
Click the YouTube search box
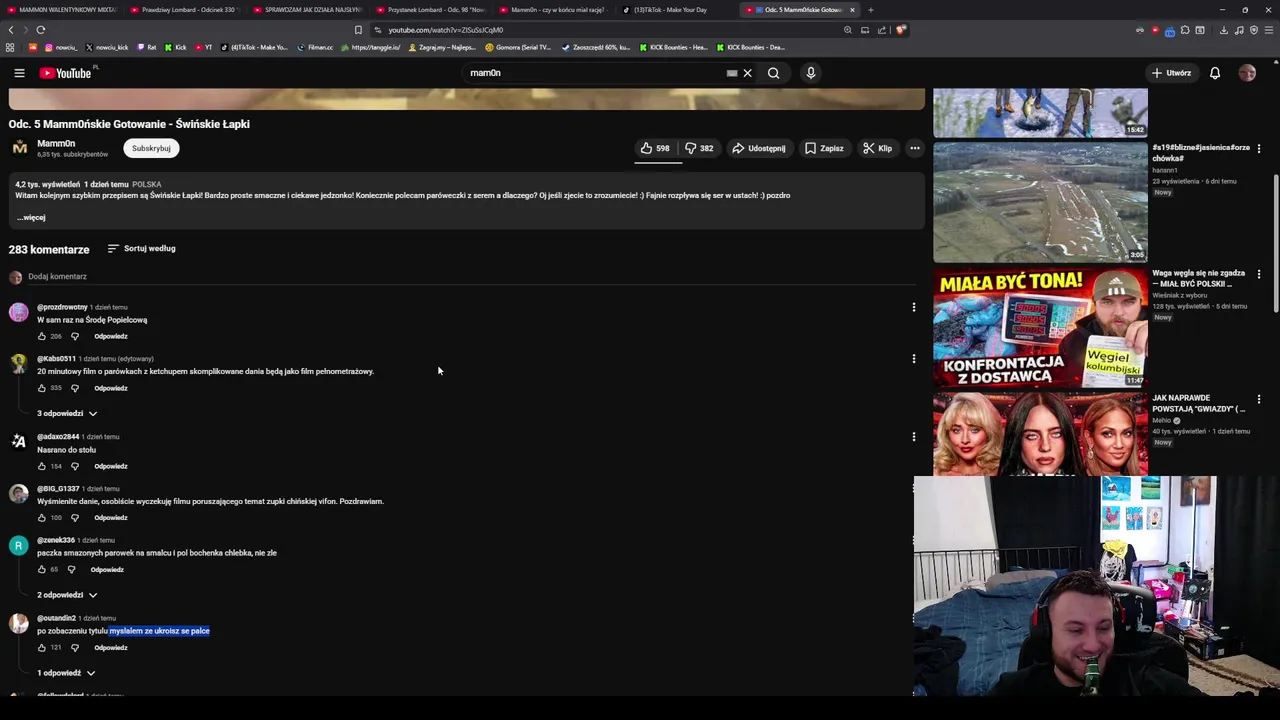[595, 73]
